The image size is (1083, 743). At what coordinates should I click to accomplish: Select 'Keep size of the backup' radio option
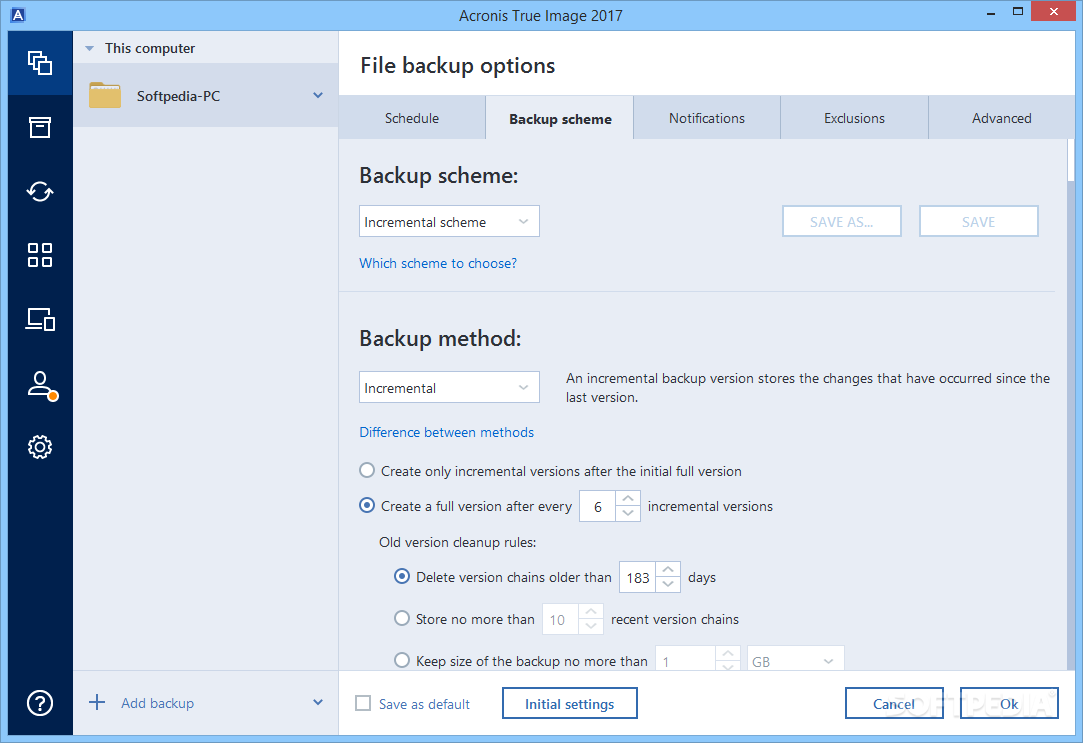coord(402,660)
